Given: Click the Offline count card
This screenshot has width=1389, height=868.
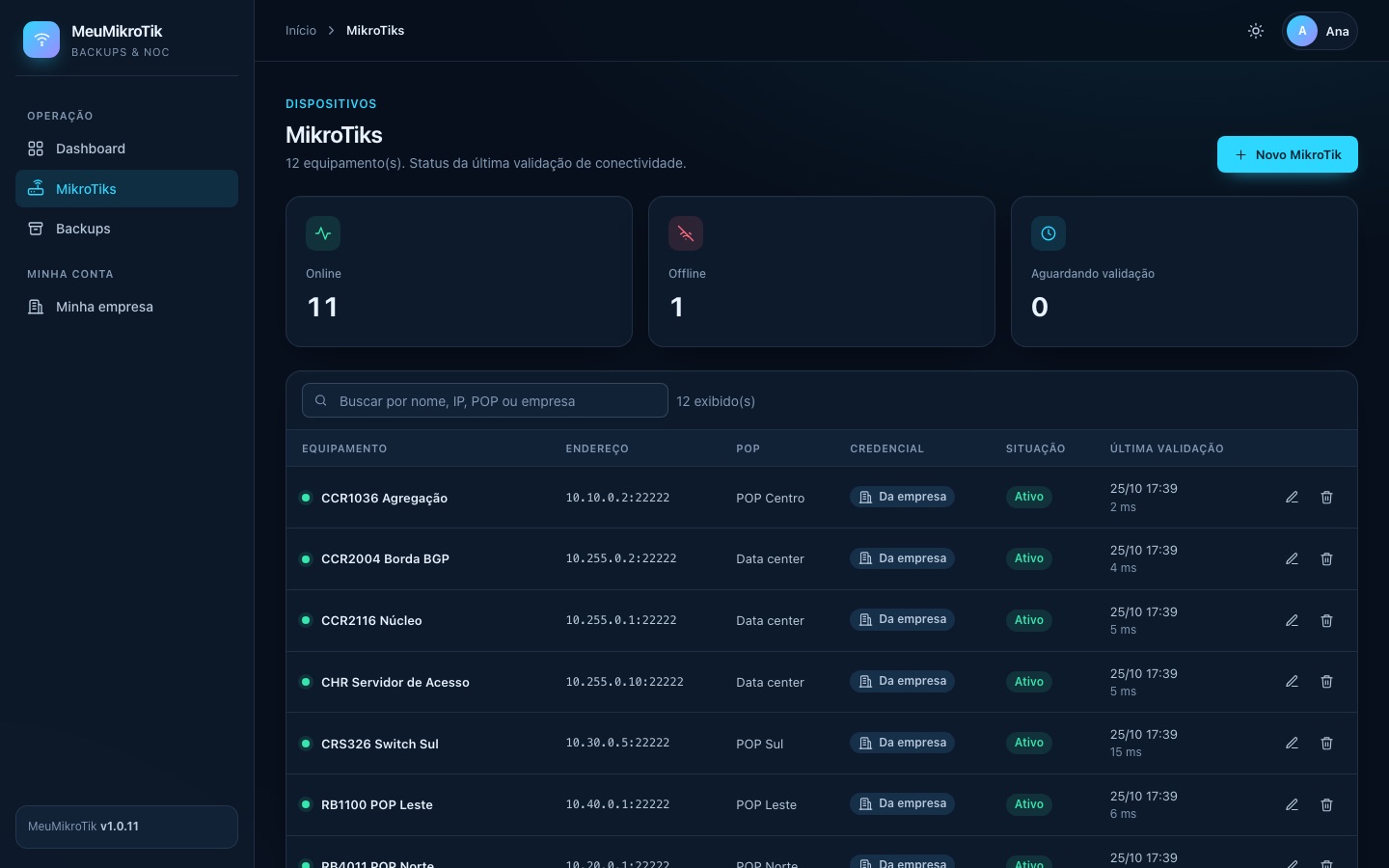Looking at the screenshot, I should point(822,271).
